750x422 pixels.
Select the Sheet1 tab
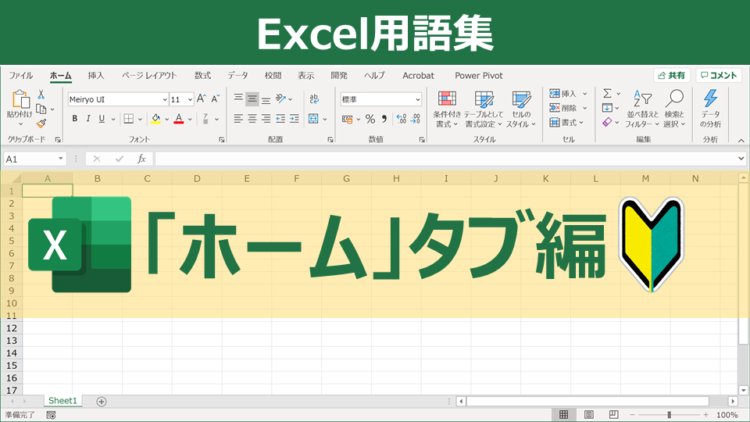(x=63, y=401)
